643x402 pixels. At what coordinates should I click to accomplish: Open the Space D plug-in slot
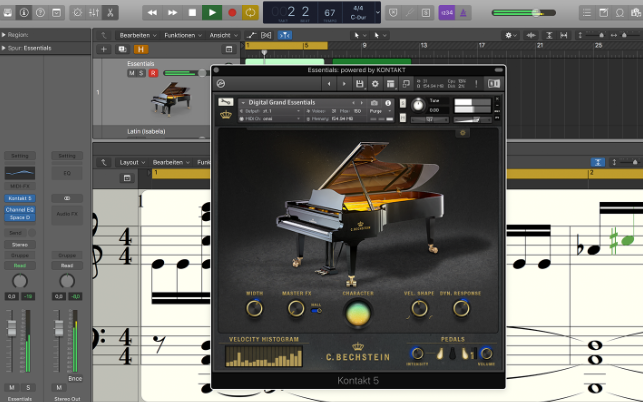(x=20, y=217)
